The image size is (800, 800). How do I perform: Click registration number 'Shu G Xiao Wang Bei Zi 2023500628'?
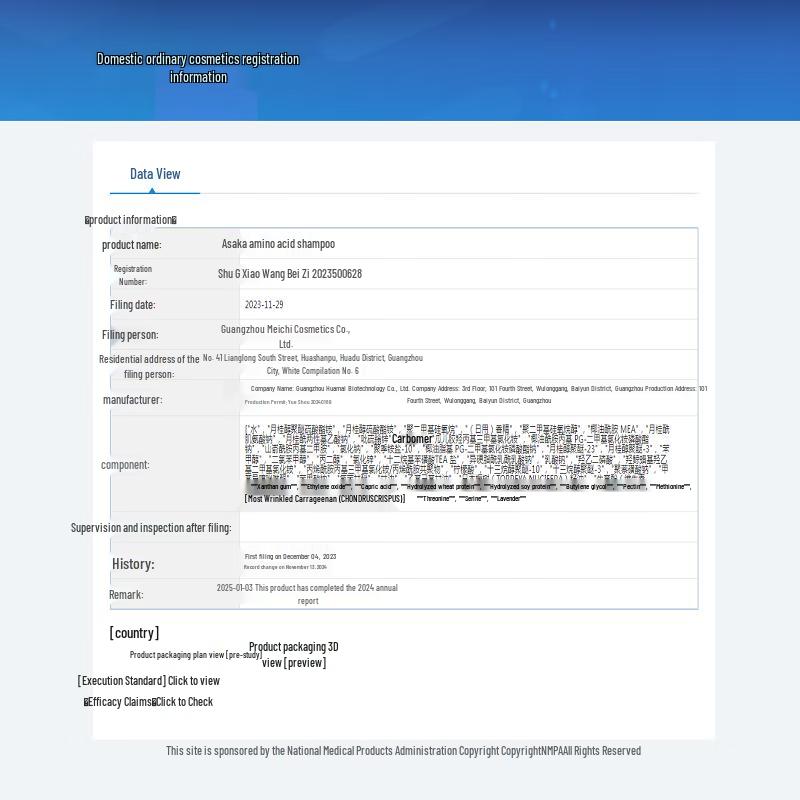290,274
